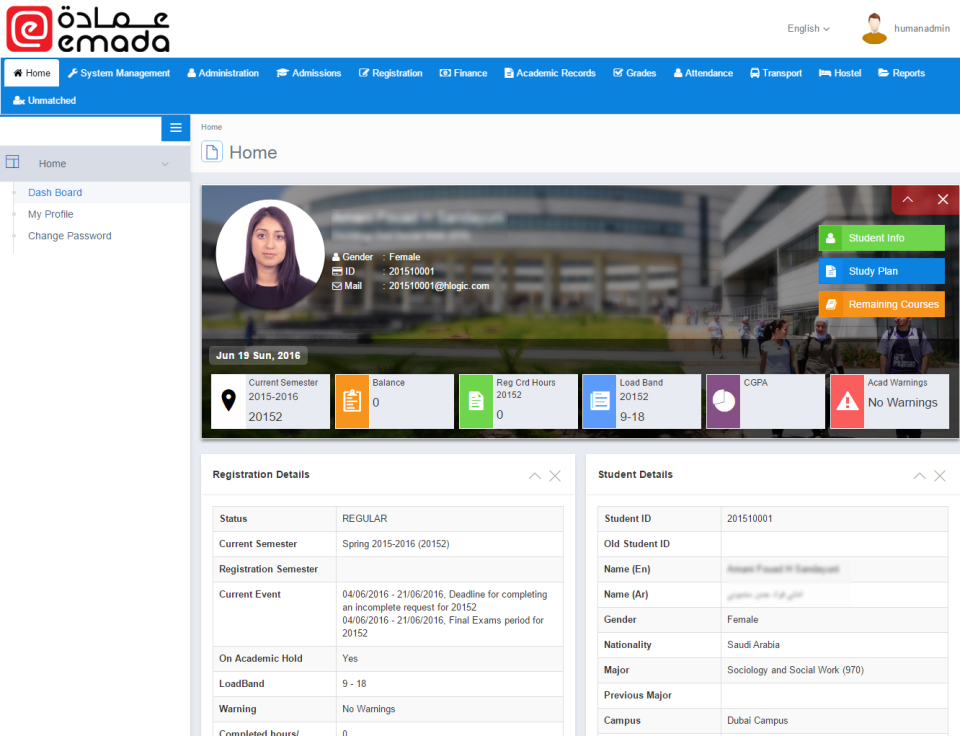Image resolution: width=960 pixels, height=736 pixels.
Task: Switch to the Academic Records tab
Action: click(x=549, y=72)
